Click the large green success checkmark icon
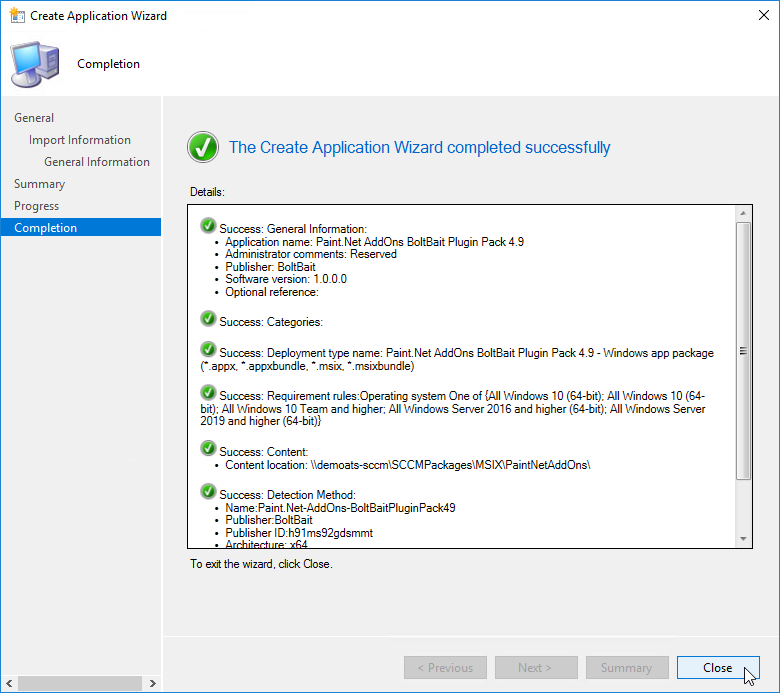Image resolution: width=780 pixels, height=693 pixels. tap(203, 148)
